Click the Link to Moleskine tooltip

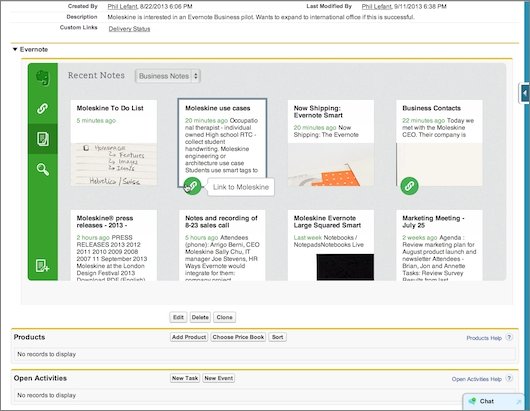tap(241, 187)
